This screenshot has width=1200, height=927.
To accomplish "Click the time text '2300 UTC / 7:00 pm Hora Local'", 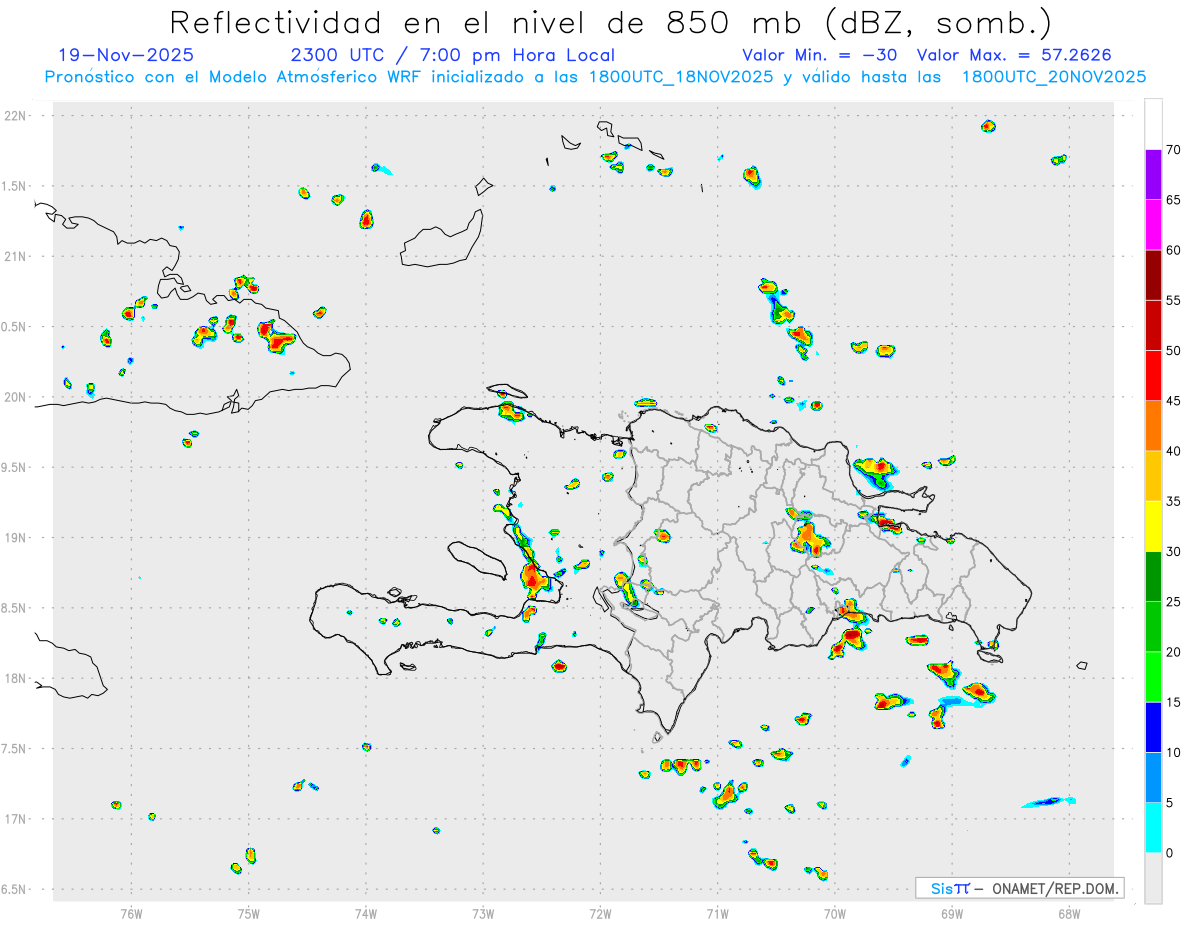I will click(453, 55).
